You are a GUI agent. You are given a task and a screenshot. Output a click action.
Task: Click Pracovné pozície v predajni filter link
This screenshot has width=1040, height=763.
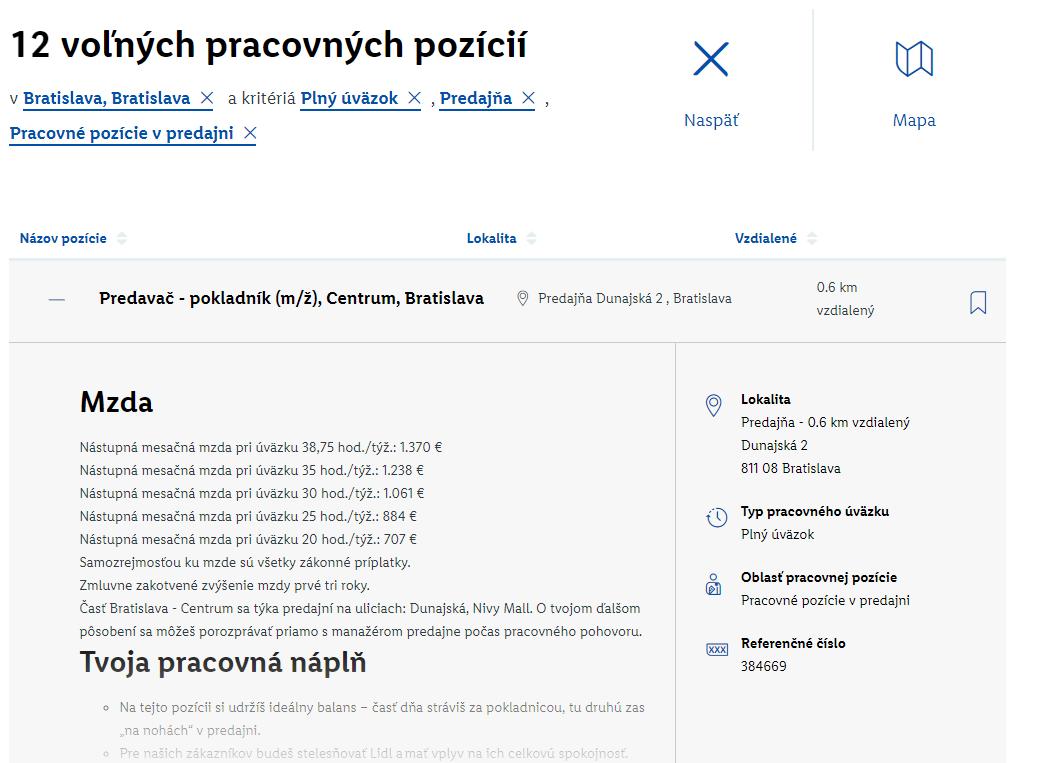coord(121,133)
